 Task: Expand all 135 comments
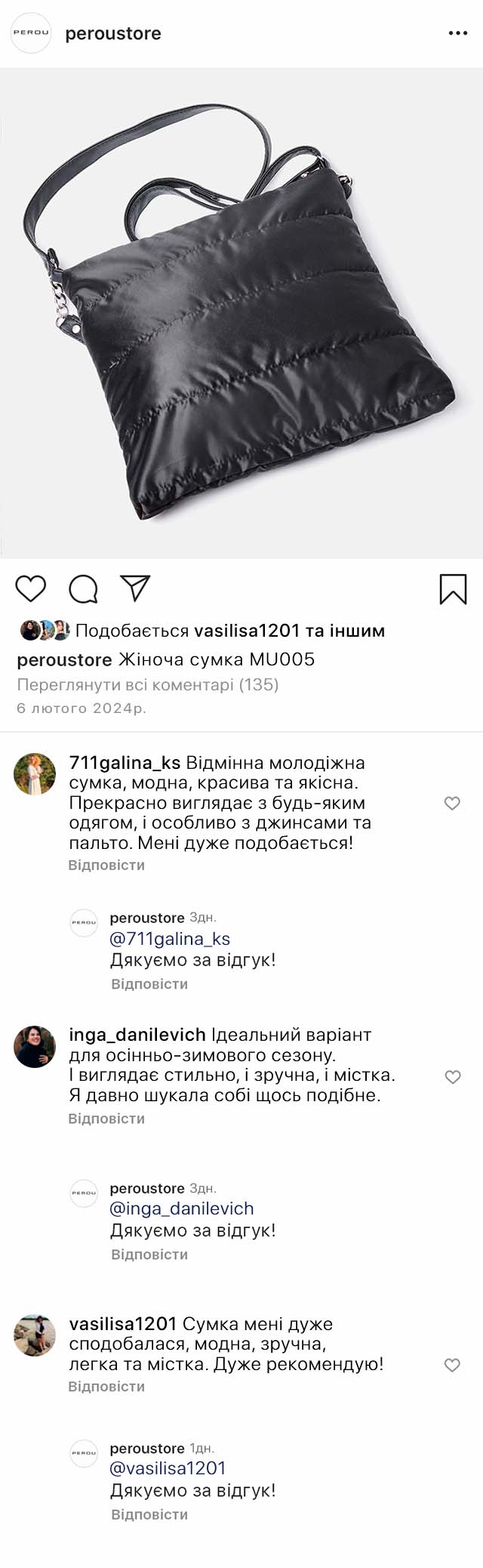pyautogui.click(x=148, y=685)
